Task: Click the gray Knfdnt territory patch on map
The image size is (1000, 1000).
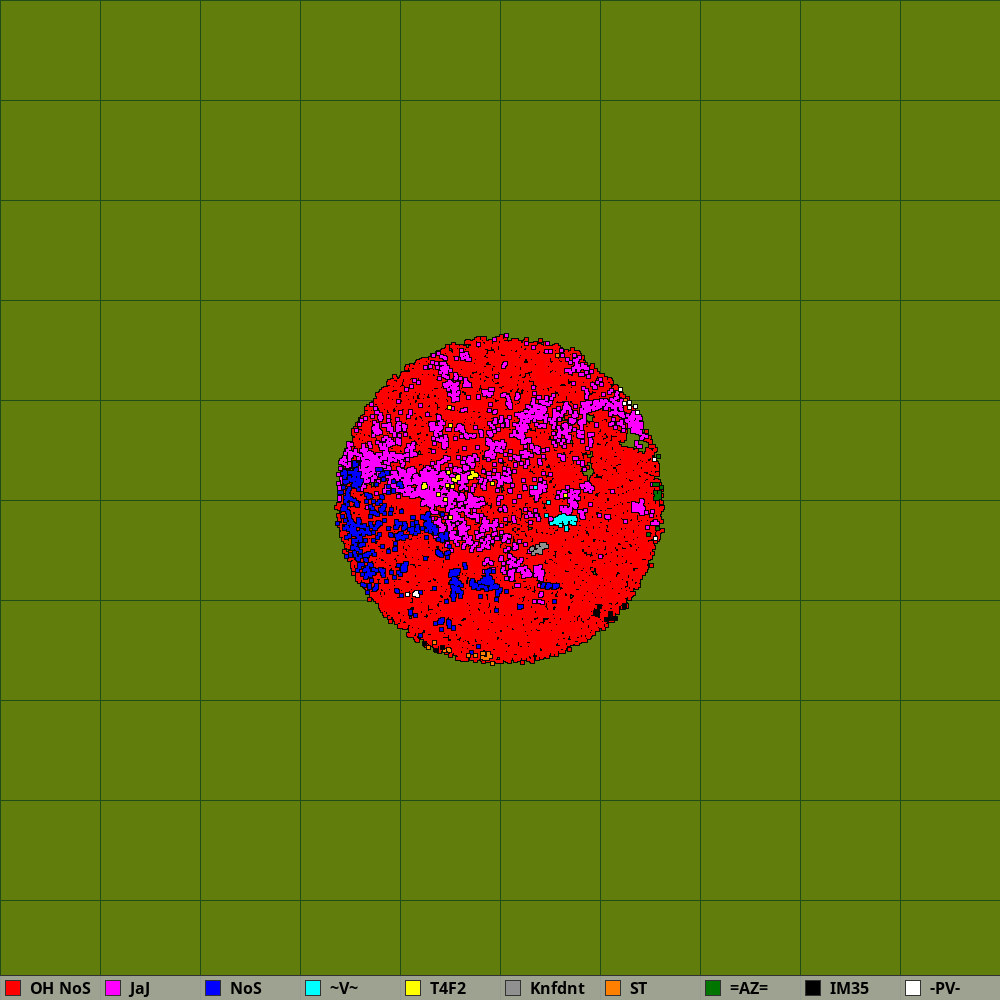Action: point(539,548)
